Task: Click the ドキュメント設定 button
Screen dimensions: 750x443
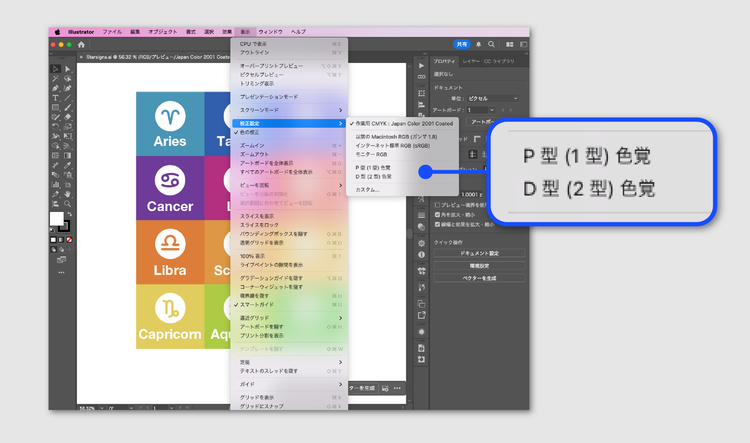Action: point(479,253)
